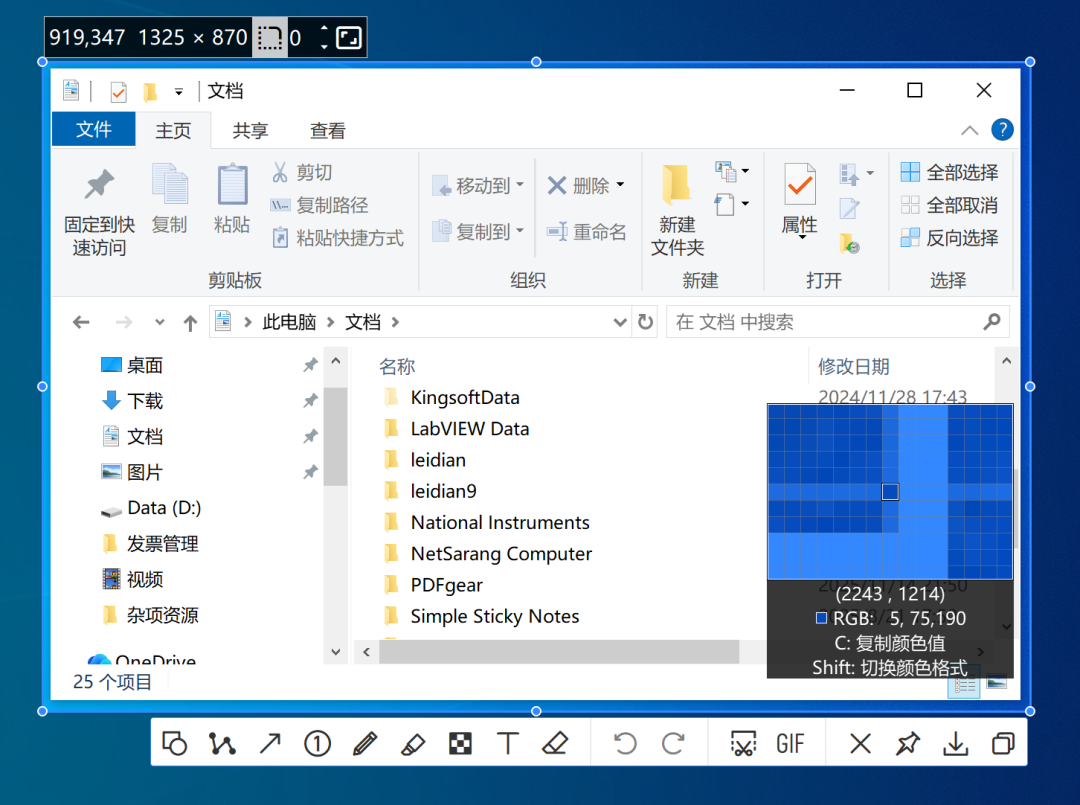Collapse the ribbon with the chevron
This screenshot has height=805, width=1080.
point(969,130)
